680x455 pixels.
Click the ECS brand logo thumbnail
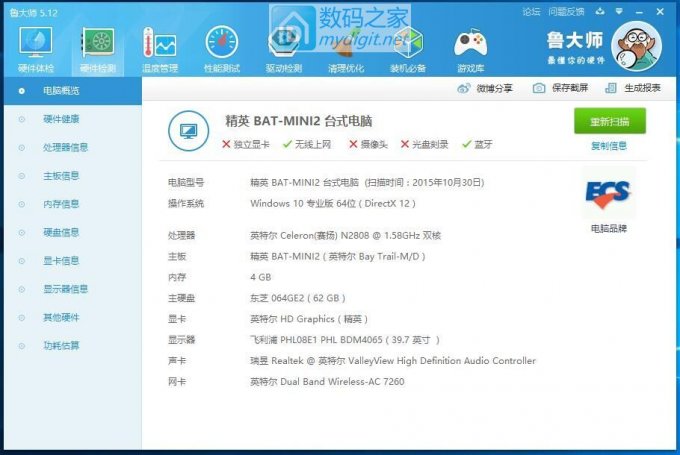tap(608, 192)
